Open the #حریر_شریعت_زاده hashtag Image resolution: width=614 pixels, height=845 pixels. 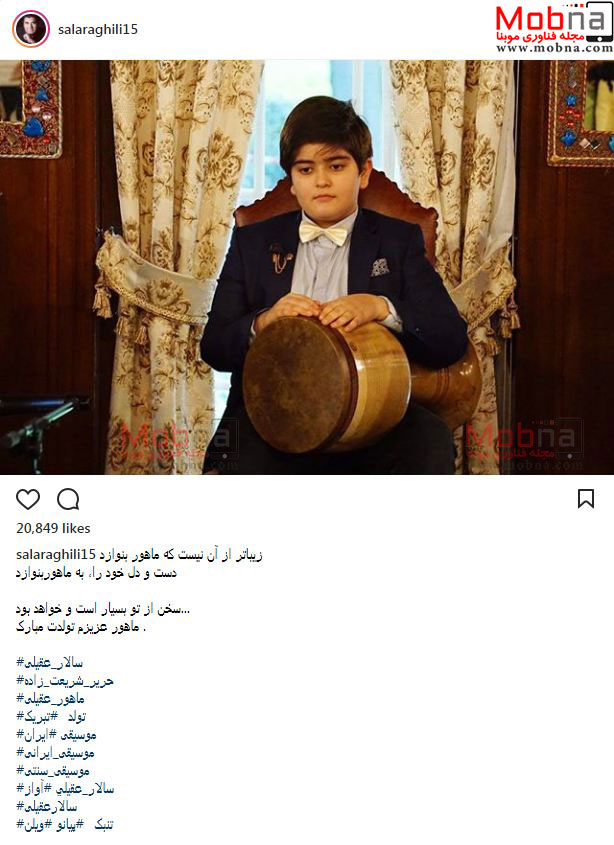coord(65,681)
